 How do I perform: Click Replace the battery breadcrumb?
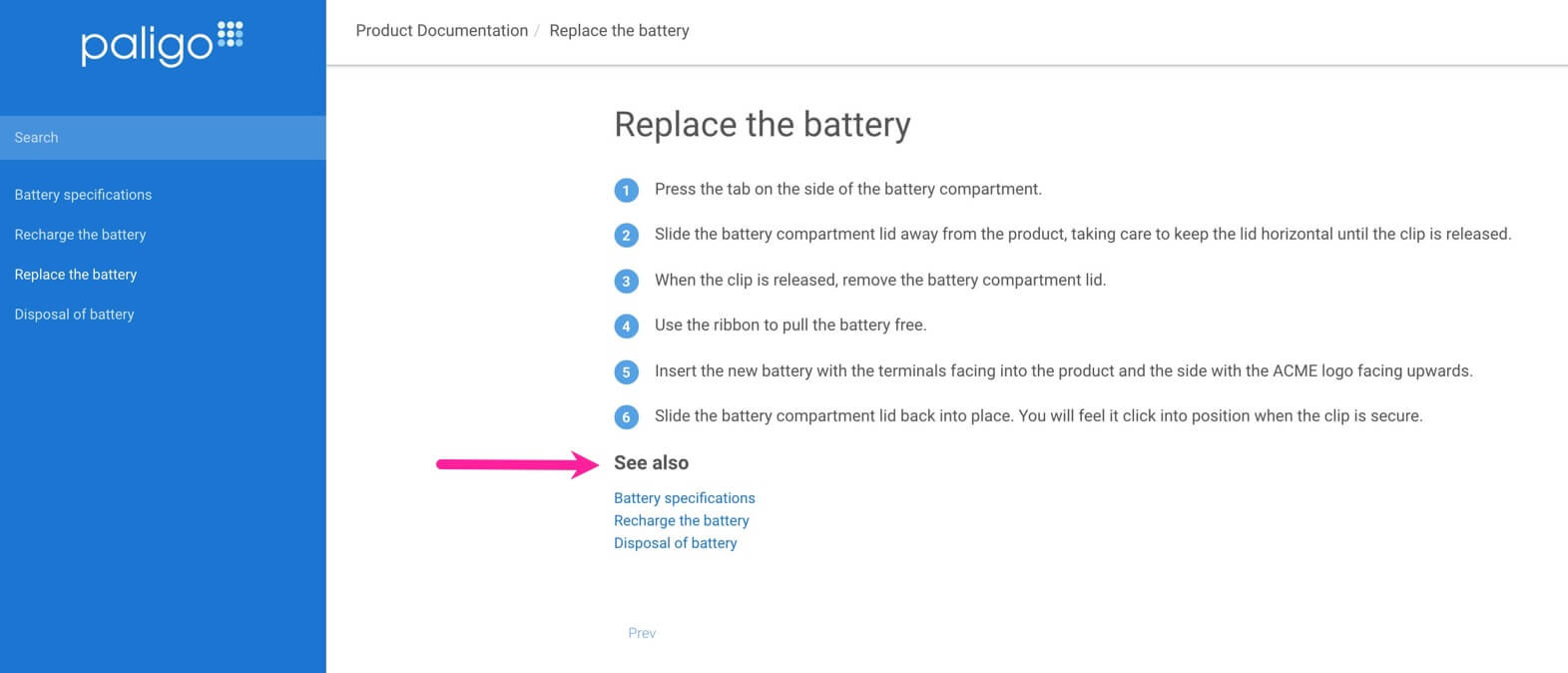tap(619, 31)
